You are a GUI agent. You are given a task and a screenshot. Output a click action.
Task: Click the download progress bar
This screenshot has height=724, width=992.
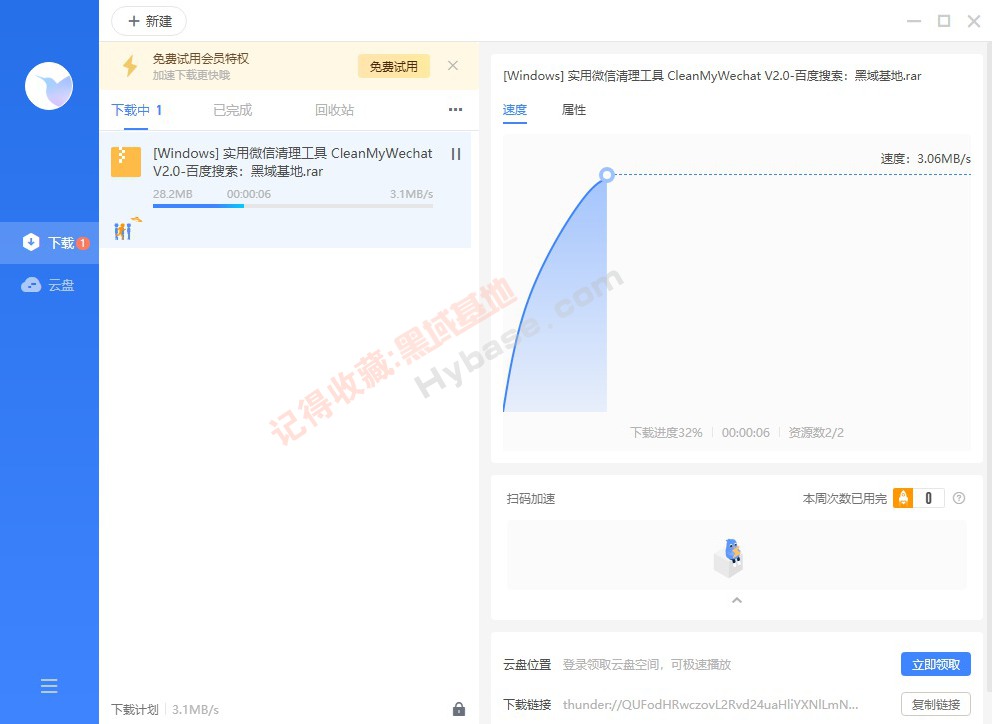click(293, 206)
